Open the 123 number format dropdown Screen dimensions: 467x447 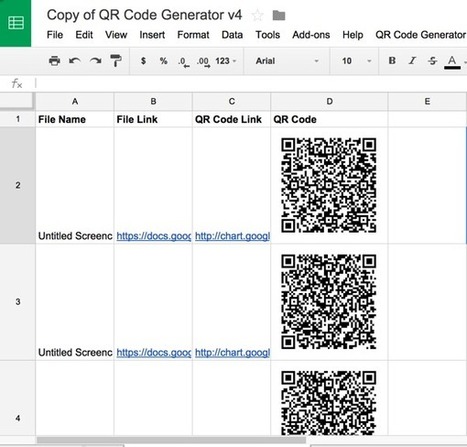pos(226,61)
